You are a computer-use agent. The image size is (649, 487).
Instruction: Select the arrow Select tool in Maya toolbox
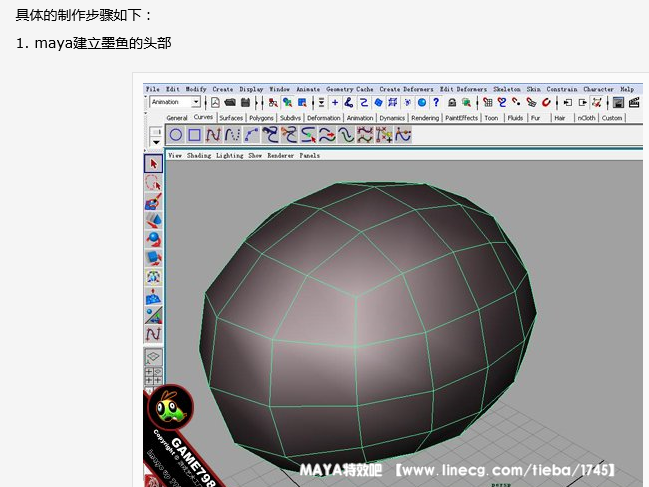pyautogui.click(x=154, y=164)
